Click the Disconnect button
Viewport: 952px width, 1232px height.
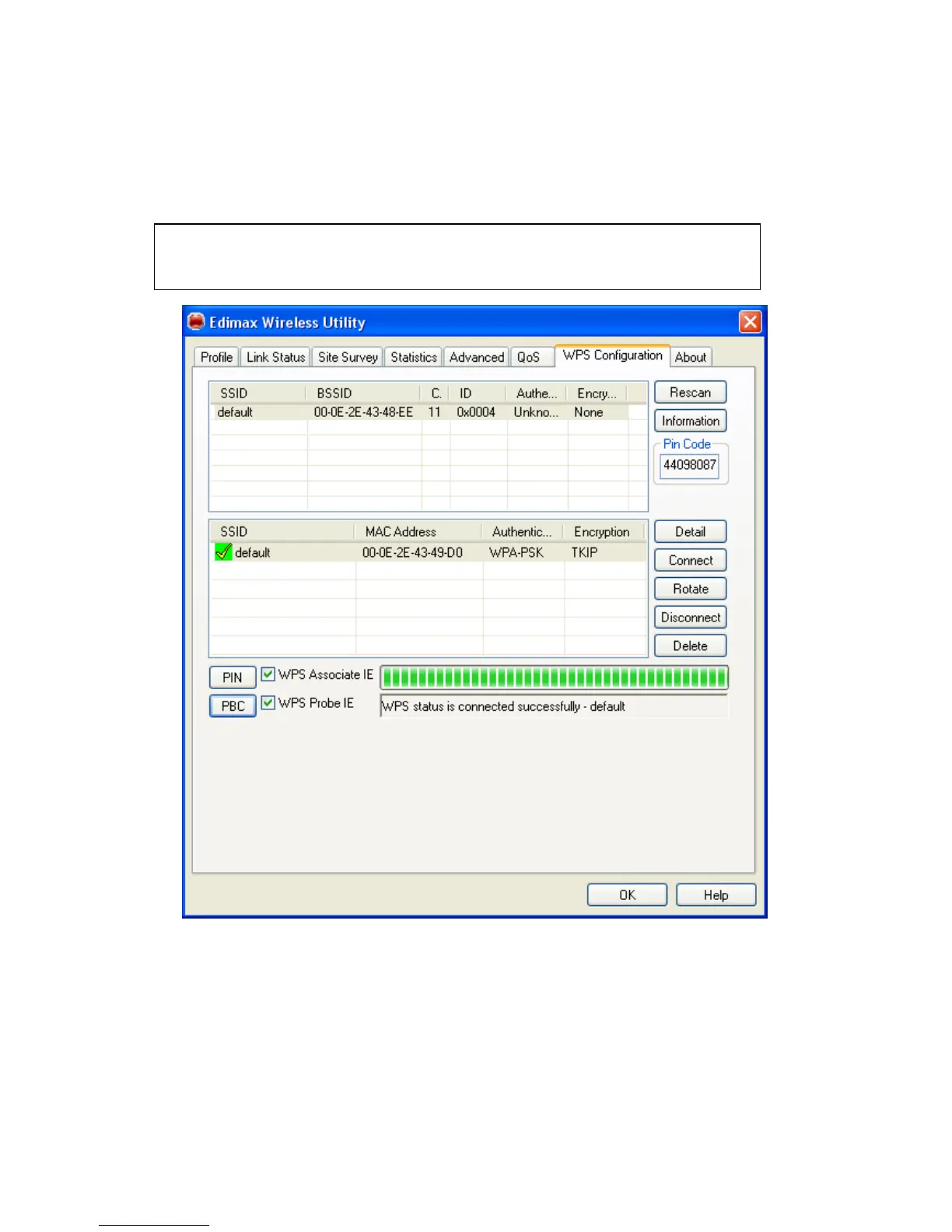(691, 618)
